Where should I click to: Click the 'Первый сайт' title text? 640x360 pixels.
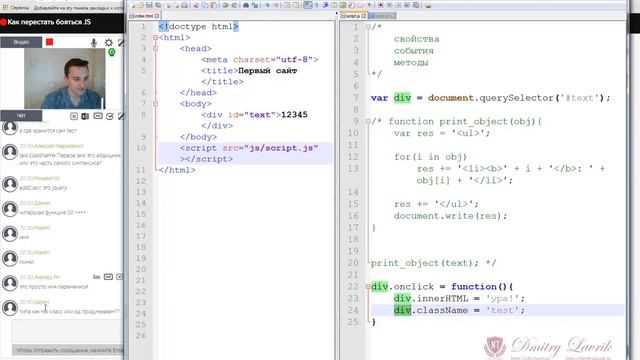[x=268, y=71]
